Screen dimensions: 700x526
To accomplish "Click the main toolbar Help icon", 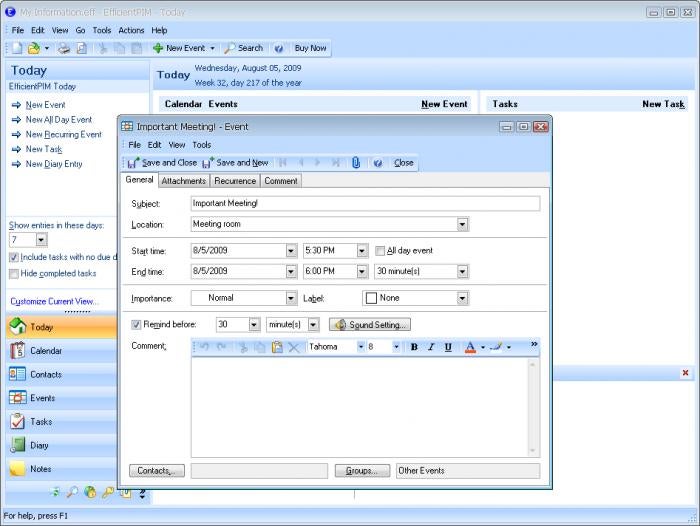I will click(x=279, y=48).
